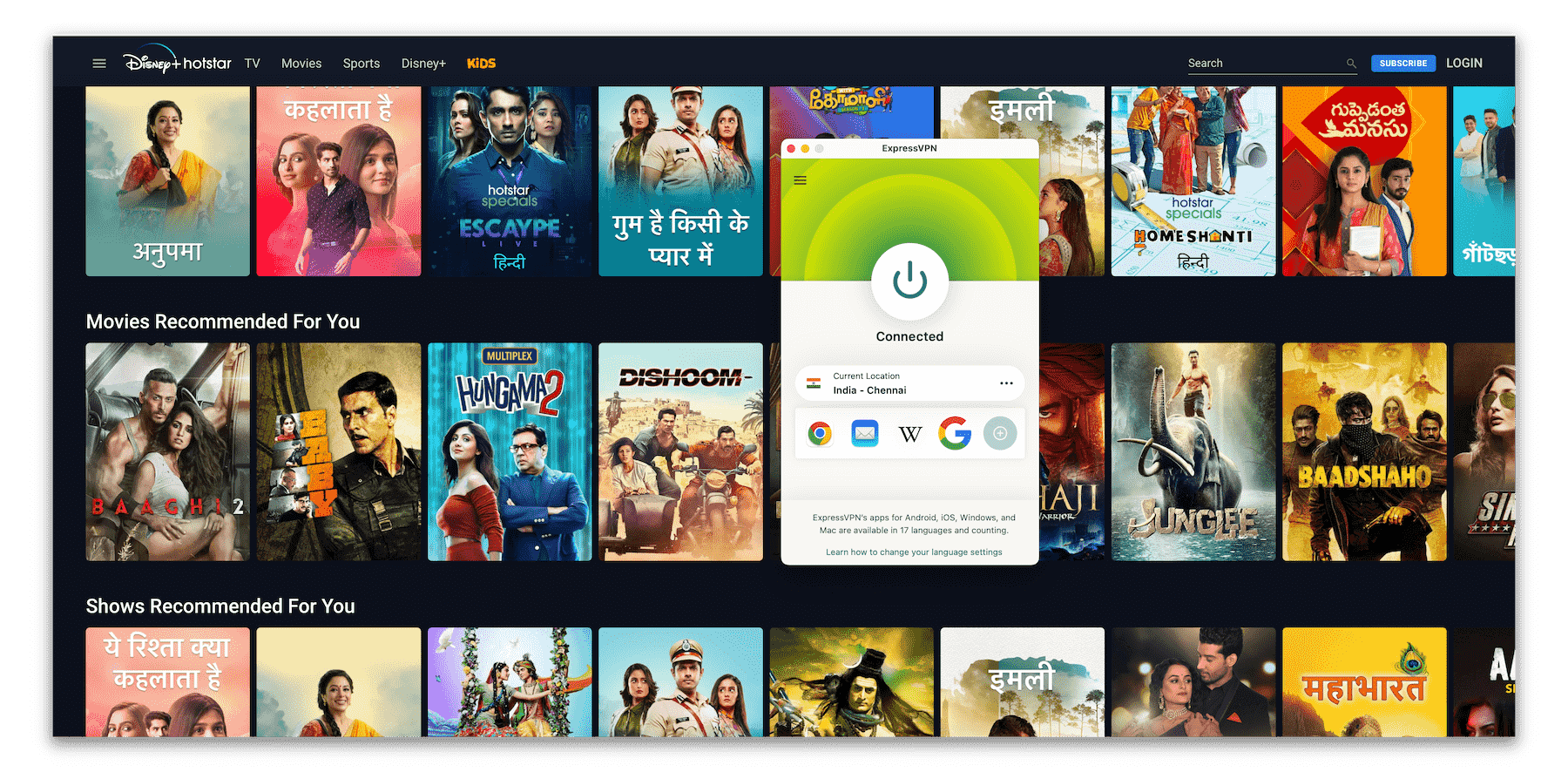Click Learn how to change language settings
The height and width of the screenshot is (772, 1568).
tap(914, 552)
